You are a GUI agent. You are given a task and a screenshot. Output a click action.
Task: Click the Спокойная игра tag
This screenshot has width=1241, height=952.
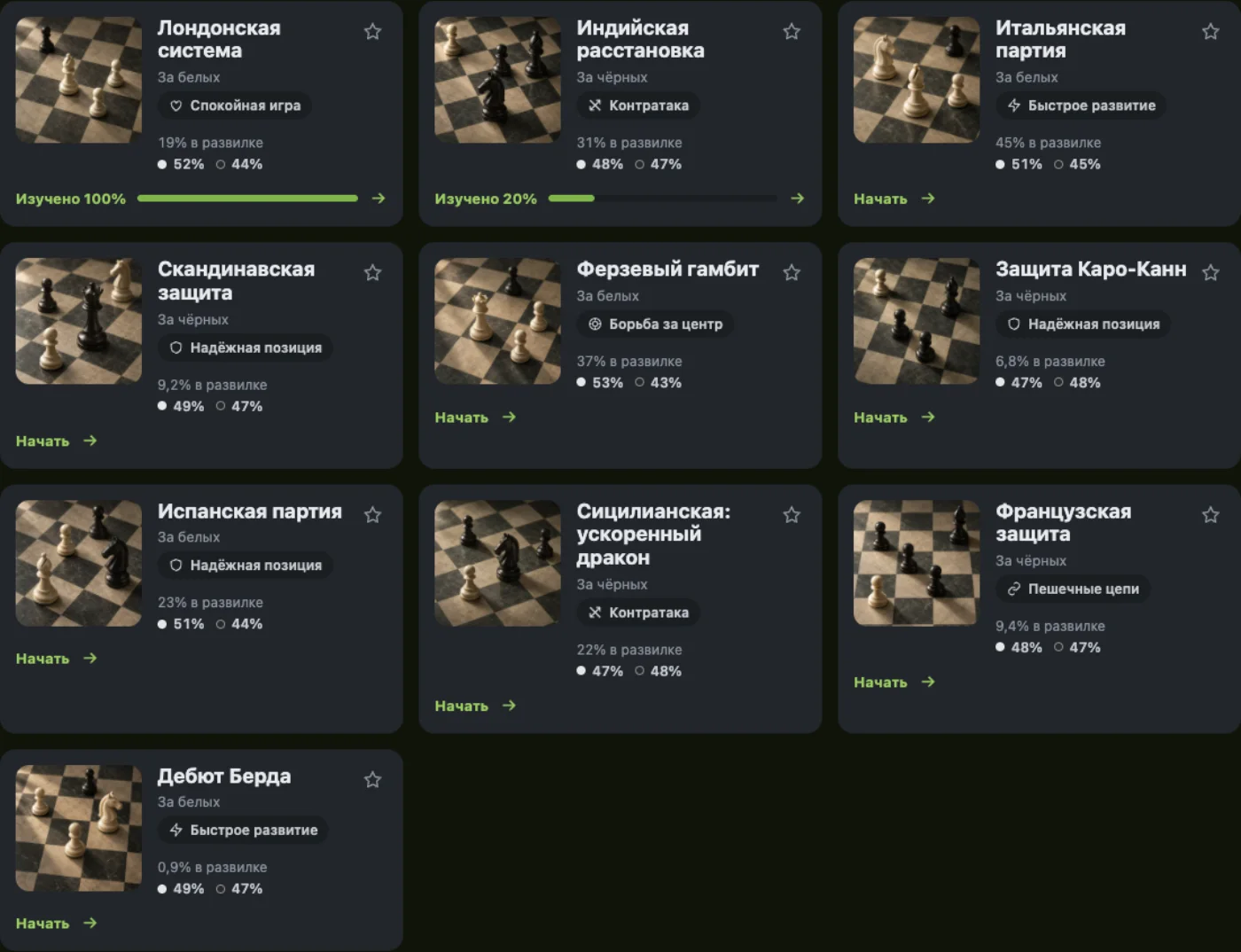[x=235, y=105]
